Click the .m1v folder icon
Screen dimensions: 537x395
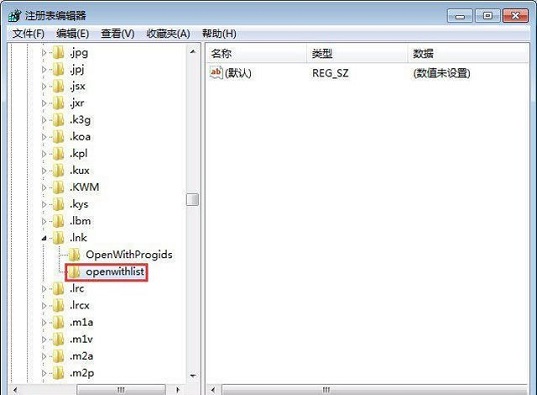[58, 339]
